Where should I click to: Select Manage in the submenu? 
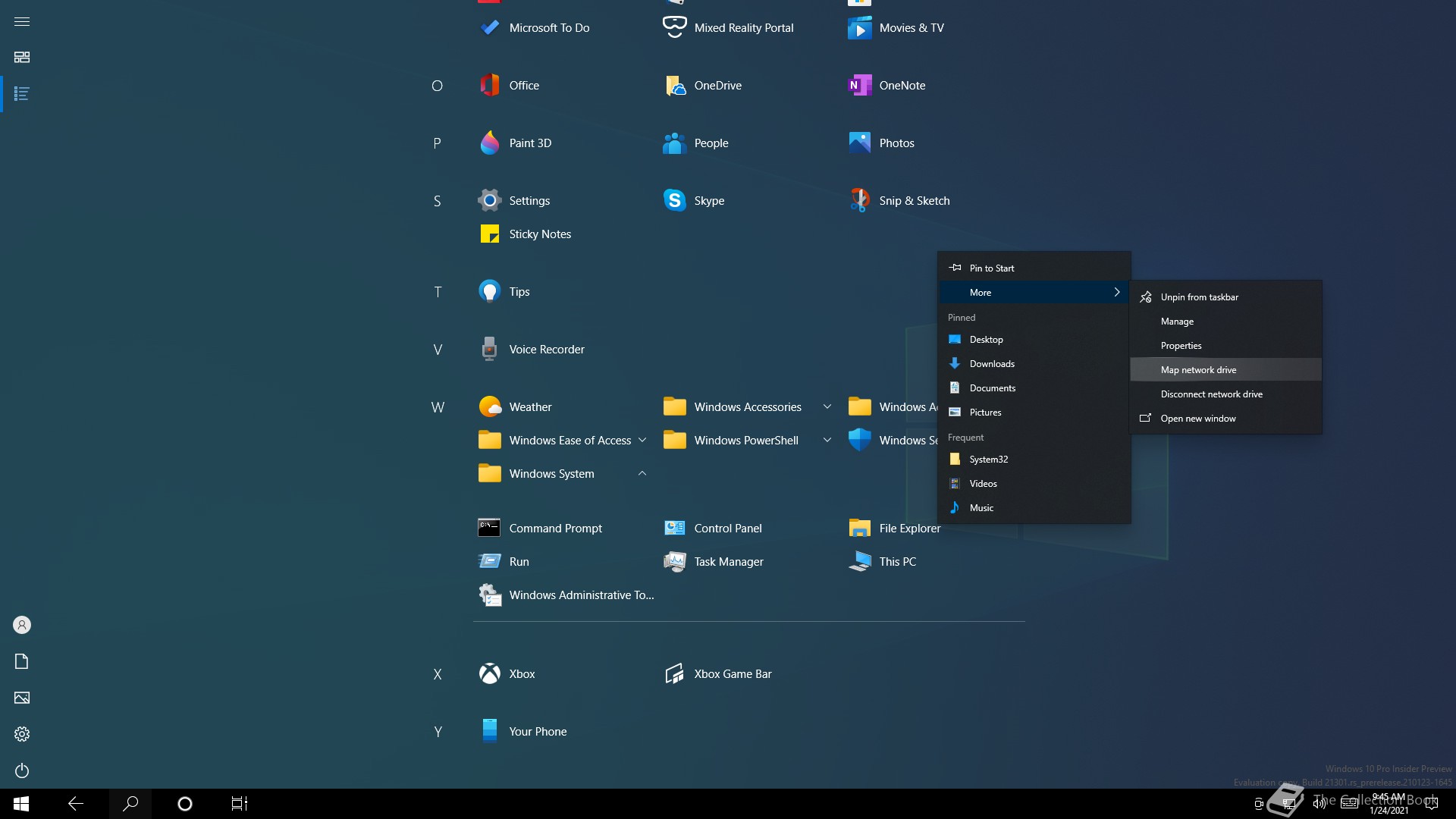1225,322
